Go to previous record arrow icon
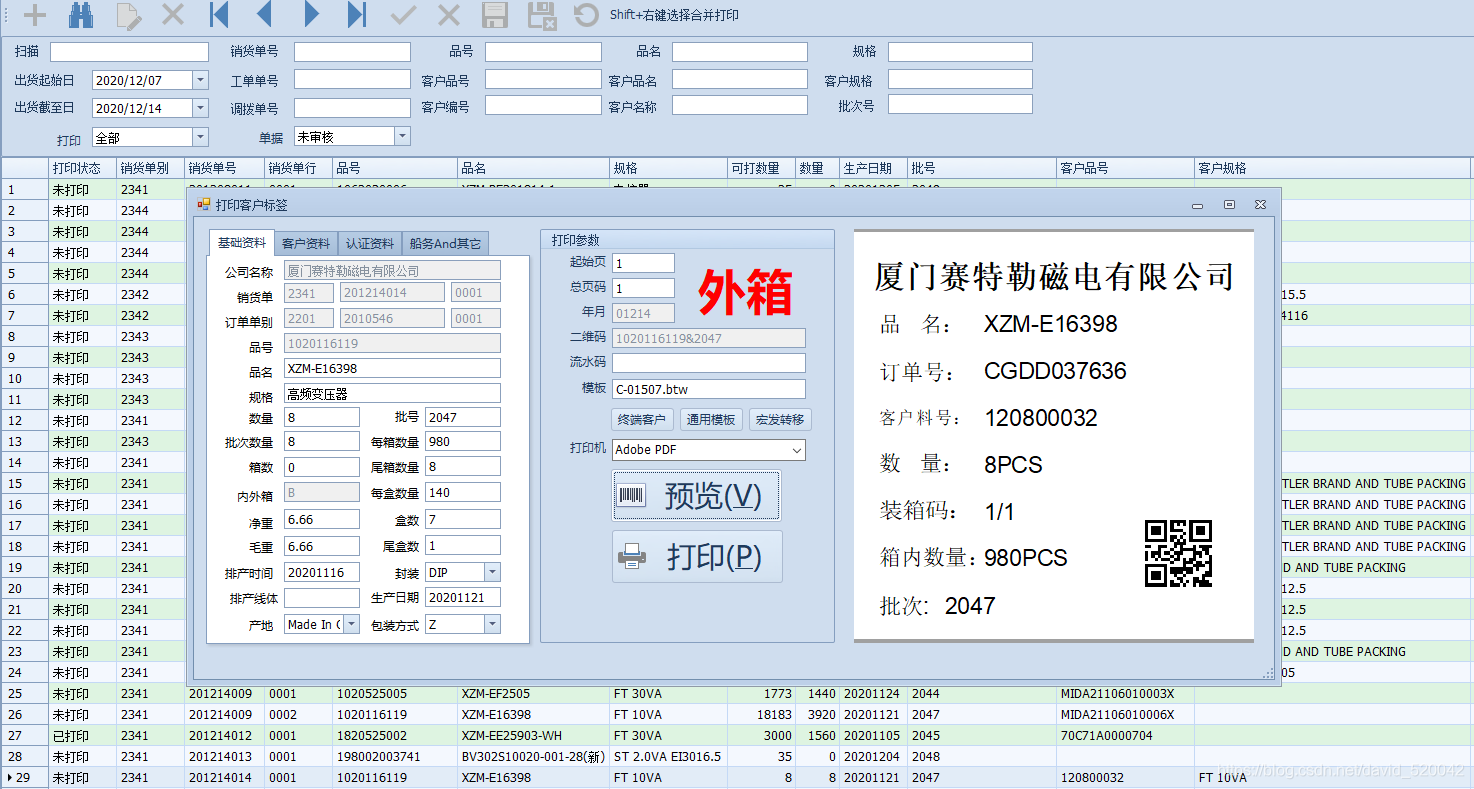 262,15
